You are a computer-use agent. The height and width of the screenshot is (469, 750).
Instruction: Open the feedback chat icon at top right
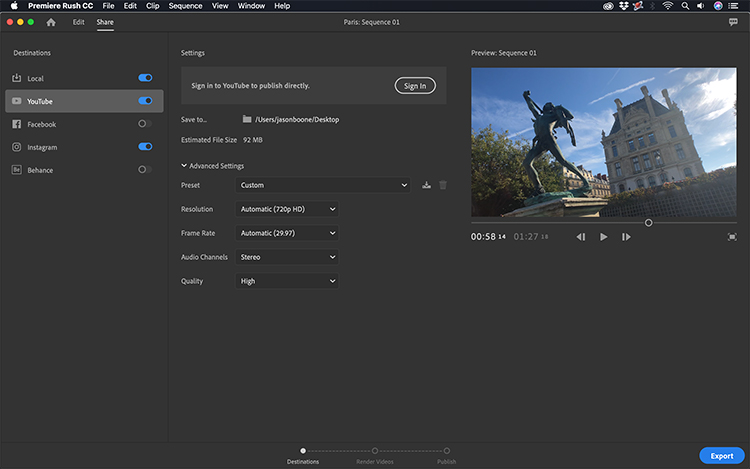[733, 21]
